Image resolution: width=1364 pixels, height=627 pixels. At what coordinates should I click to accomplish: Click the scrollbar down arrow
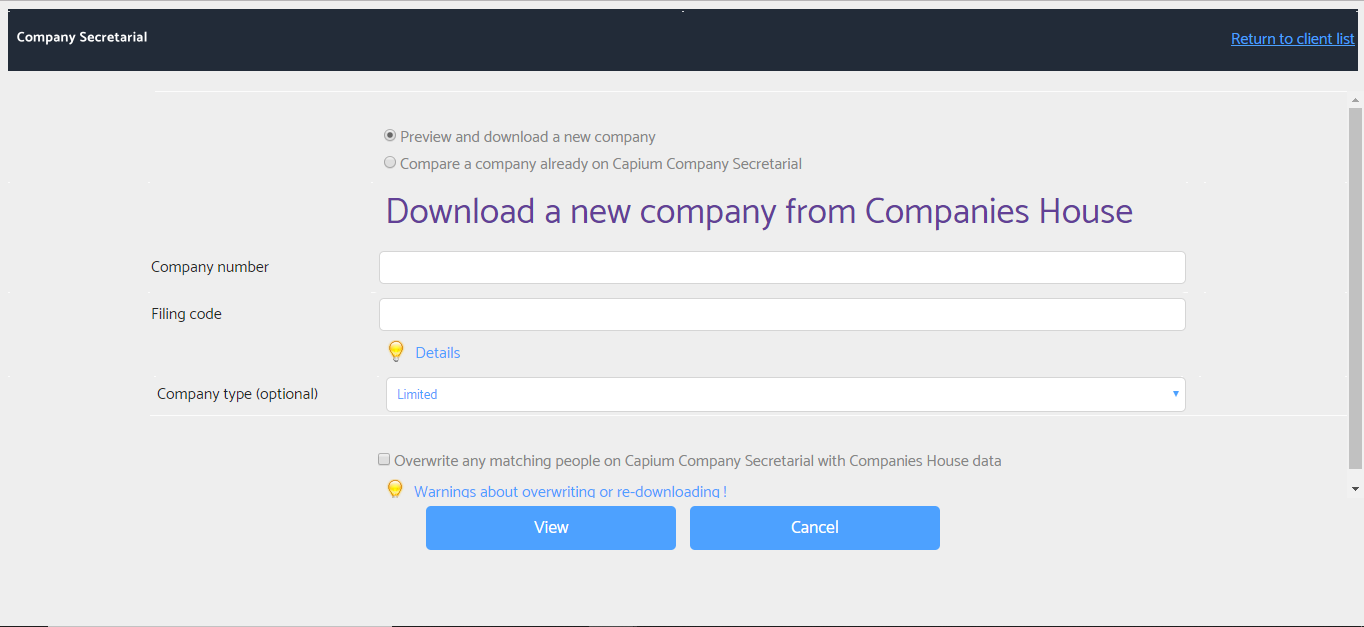(x=1355, y=489)
